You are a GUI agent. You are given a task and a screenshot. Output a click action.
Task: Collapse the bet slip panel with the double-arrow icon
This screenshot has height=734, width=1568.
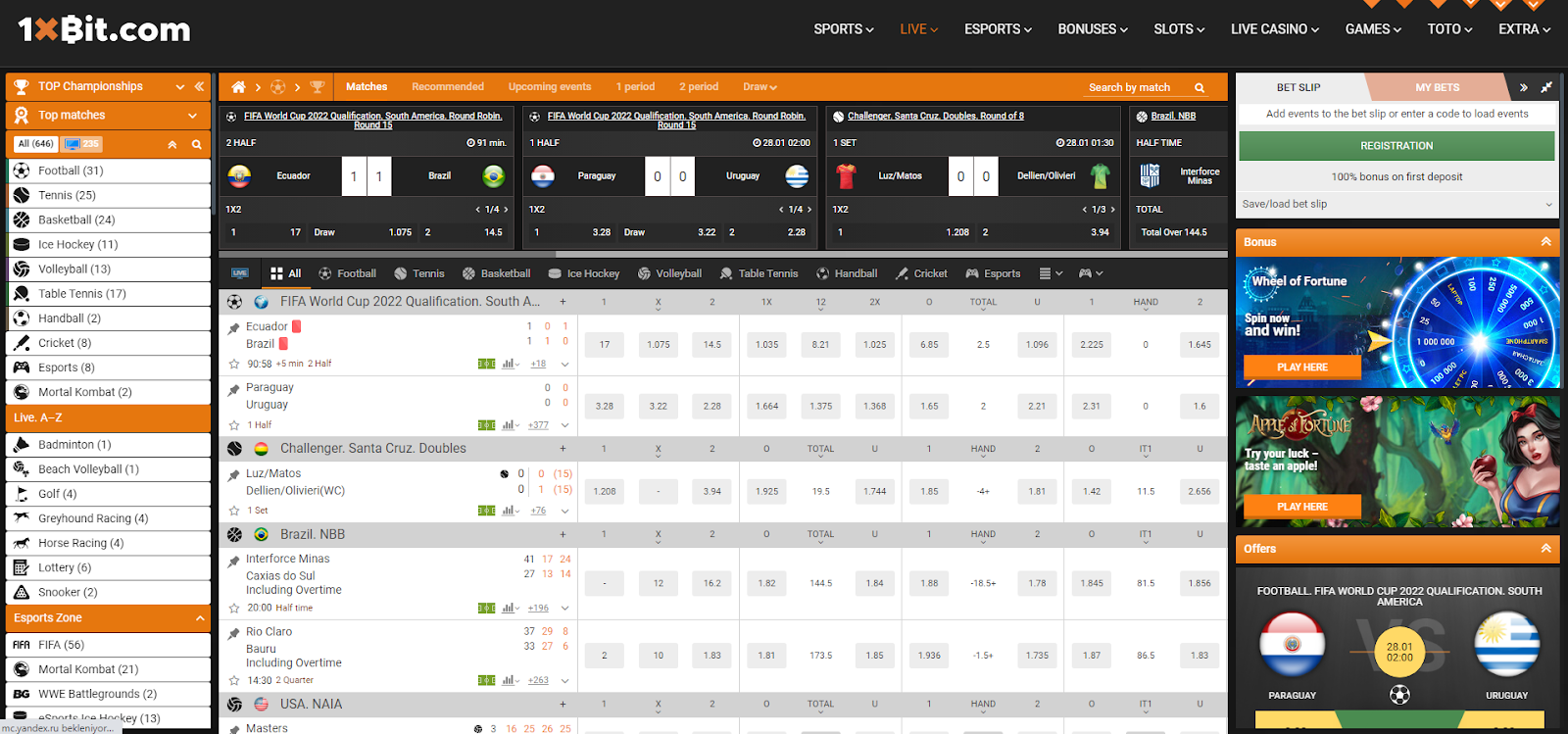[x=1523, y=87]
